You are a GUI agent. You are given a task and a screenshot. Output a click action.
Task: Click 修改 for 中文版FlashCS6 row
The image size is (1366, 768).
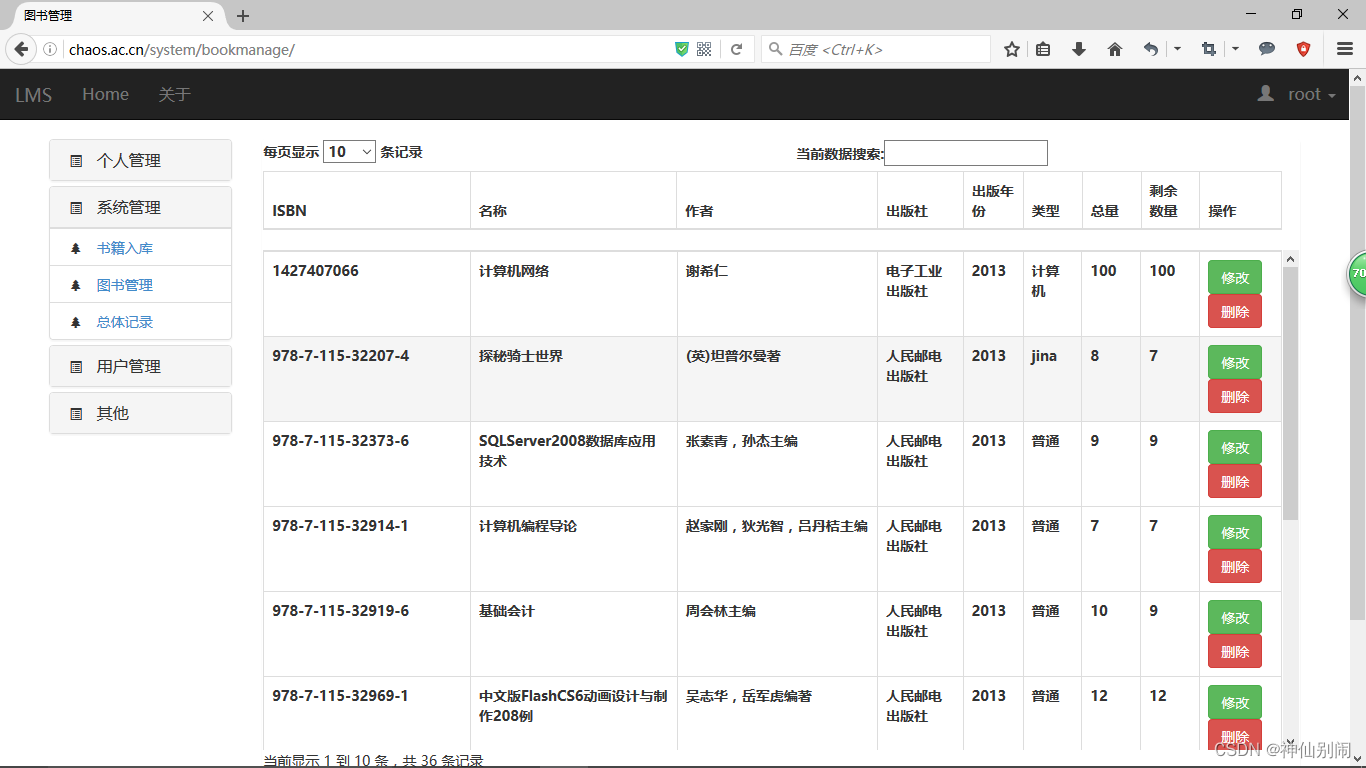tap(1235, 702)
